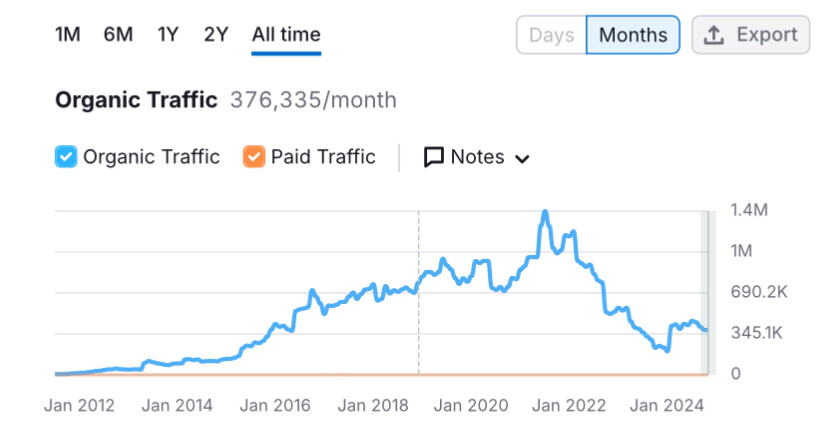
Task: Click the Jan 2018 axis label
Action: pos(373,405)
